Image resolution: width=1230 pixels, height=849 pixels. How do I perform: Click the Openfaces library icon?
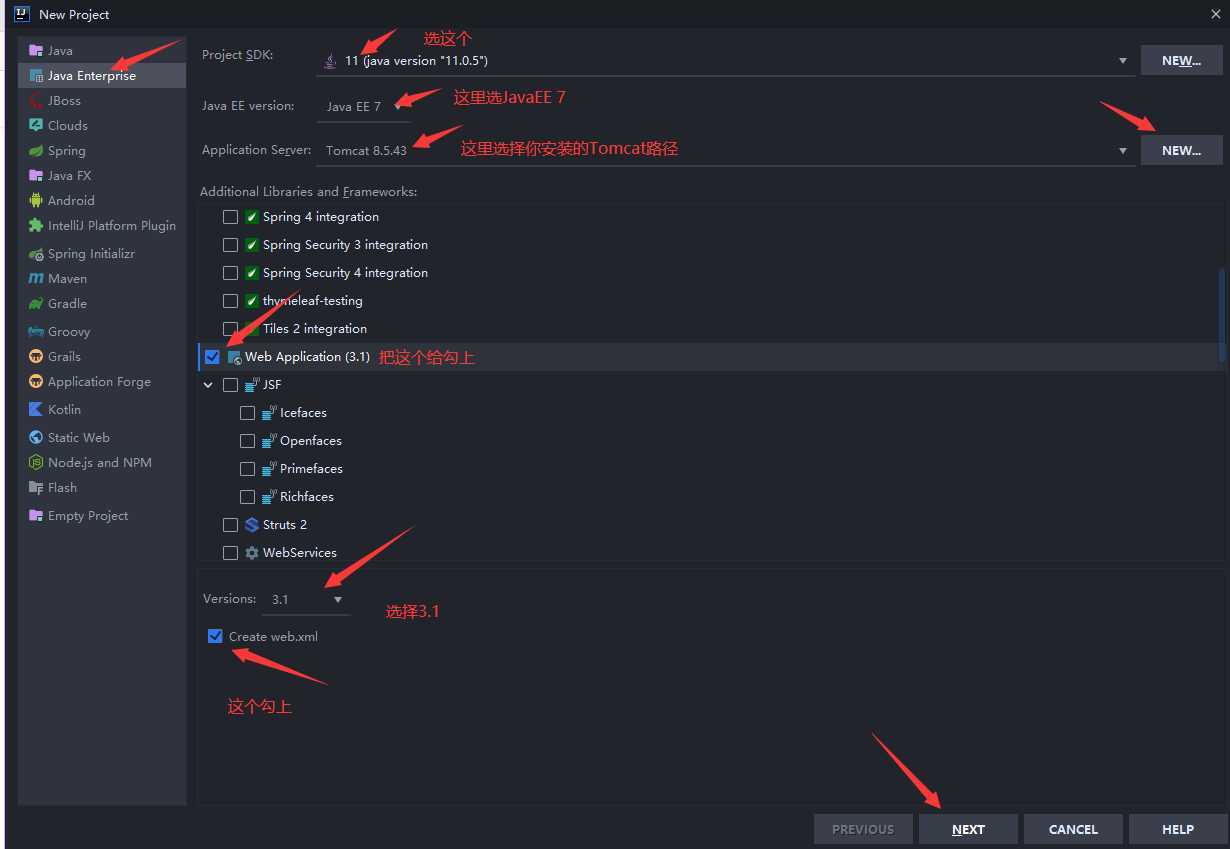(269, 441)
